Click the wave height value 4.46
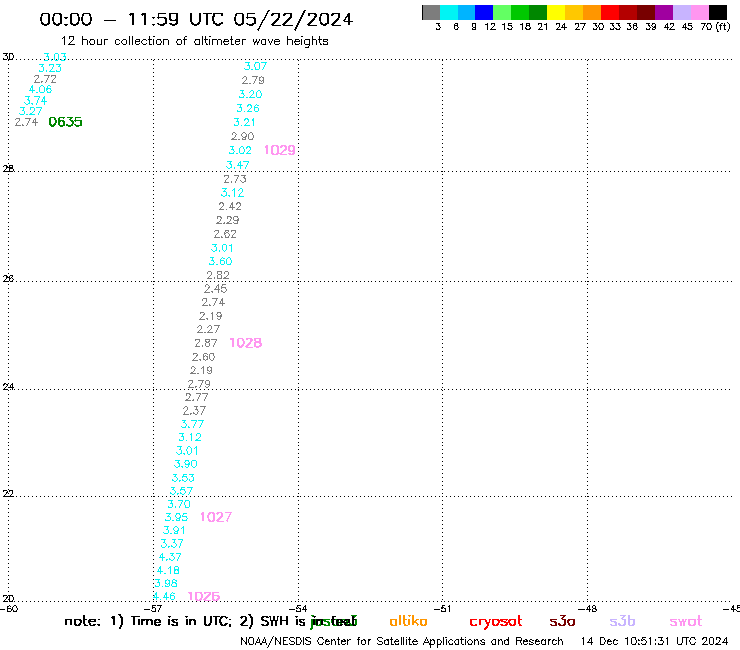The image size is (740, 650). click(x=164, y=597)
